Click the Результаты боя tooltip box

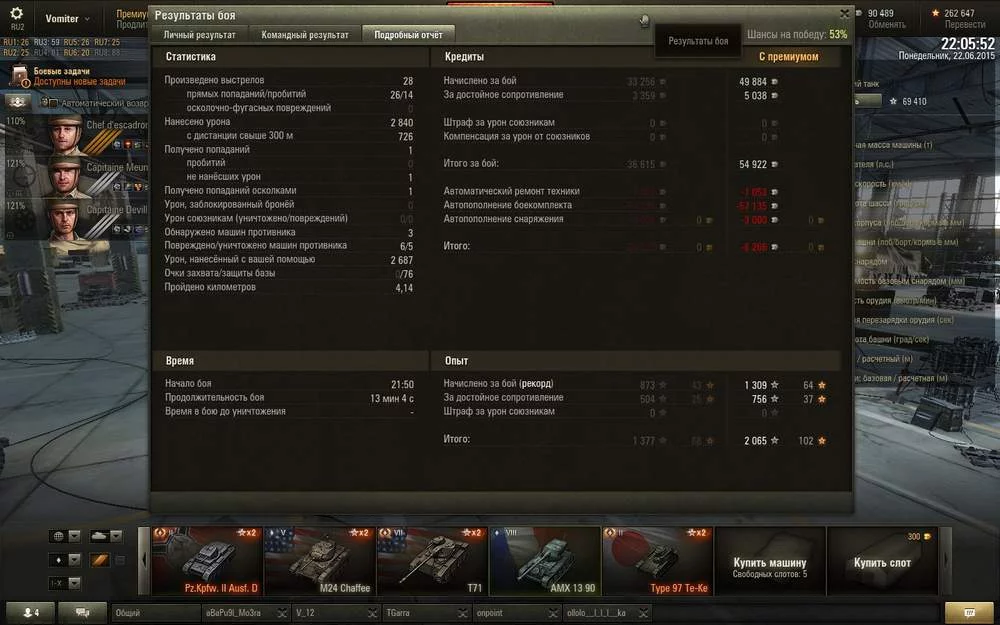(x=698, y=41)
